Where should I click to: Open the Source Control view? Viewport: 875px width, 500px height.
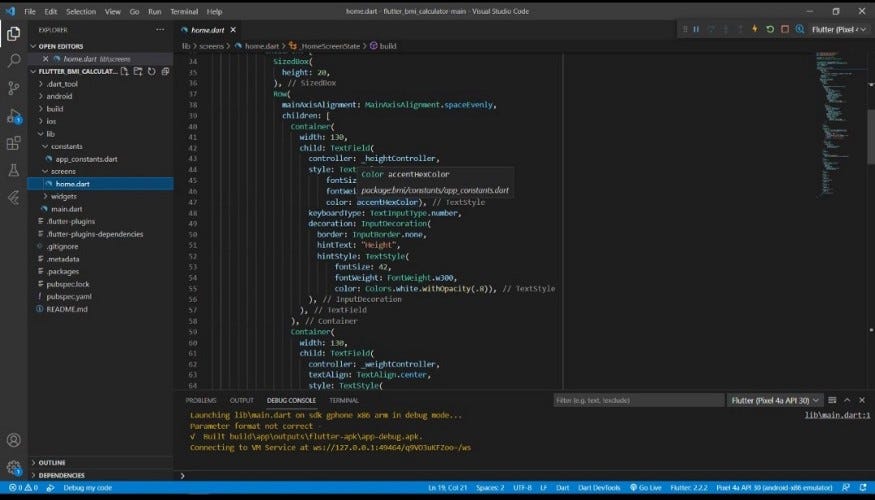click(x=13, y=88)
